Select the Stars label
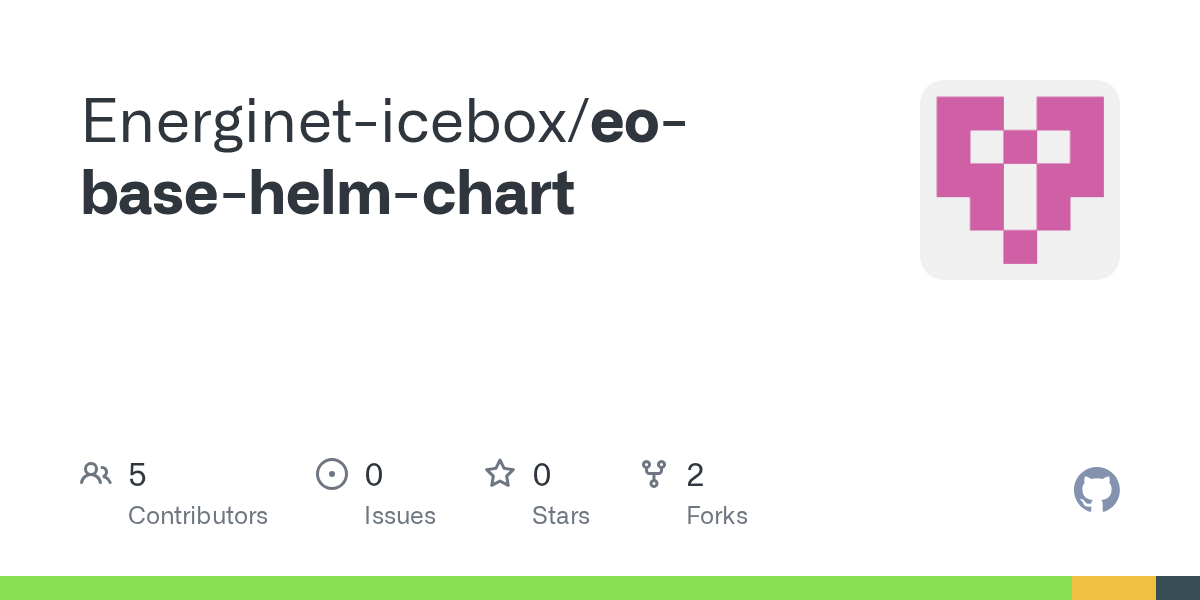Viewport: 1200px width, 600px height. (561, 516)
